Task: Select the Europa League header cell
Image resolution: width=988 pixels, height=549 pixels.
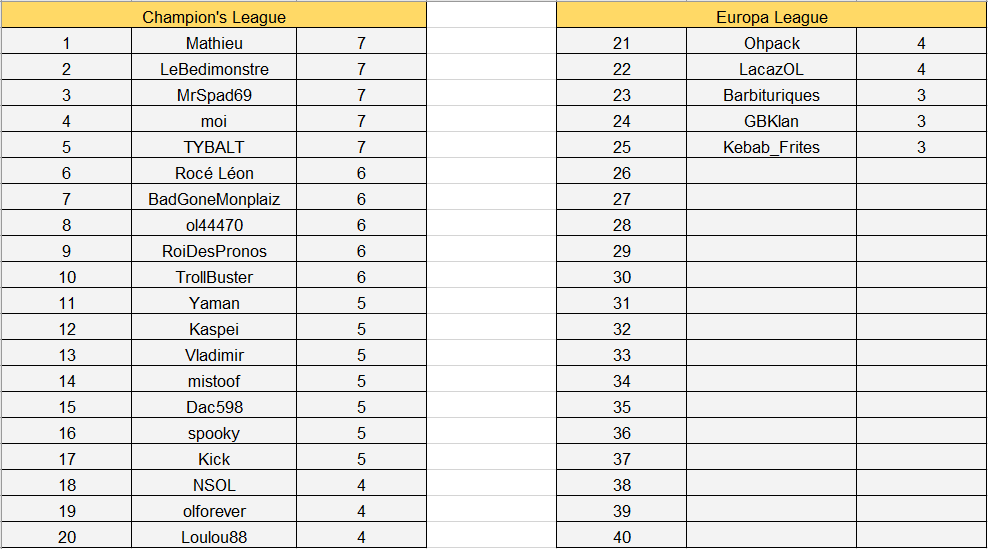Action: click(x=771, y=17)
